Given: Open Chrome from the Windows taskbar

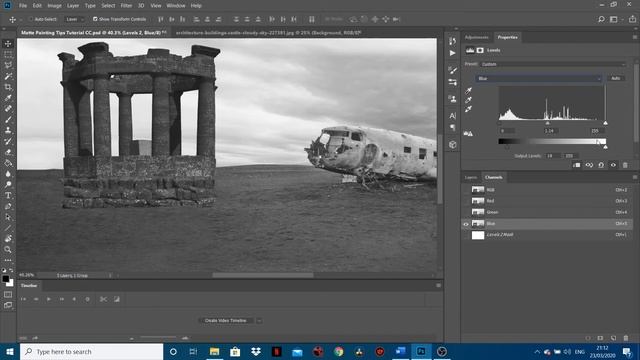Looking at the screenshot, I should [x=338, y=351].
